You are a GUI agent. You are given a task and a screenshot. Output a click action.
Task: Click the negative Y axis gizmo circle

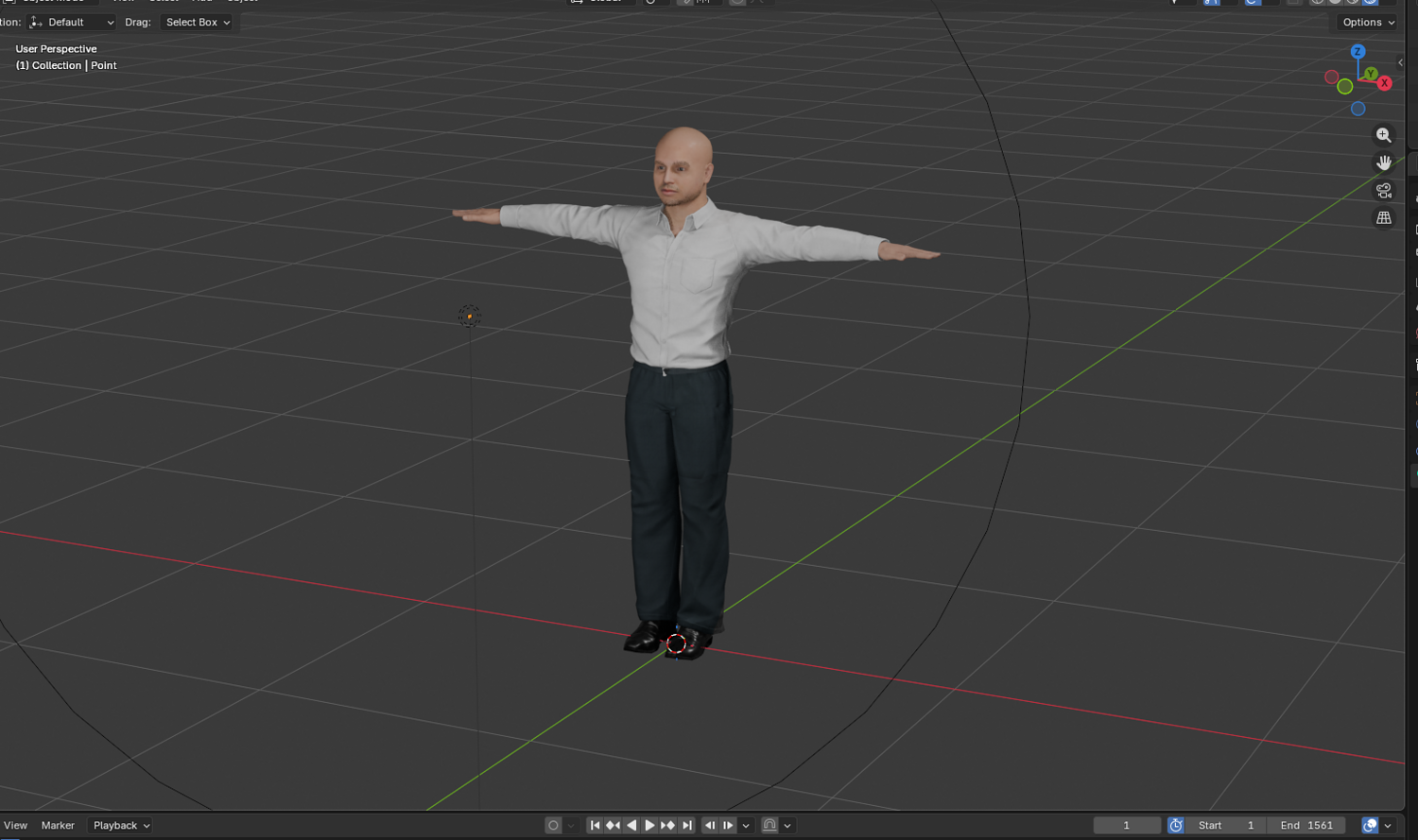tap(1344, 87)
